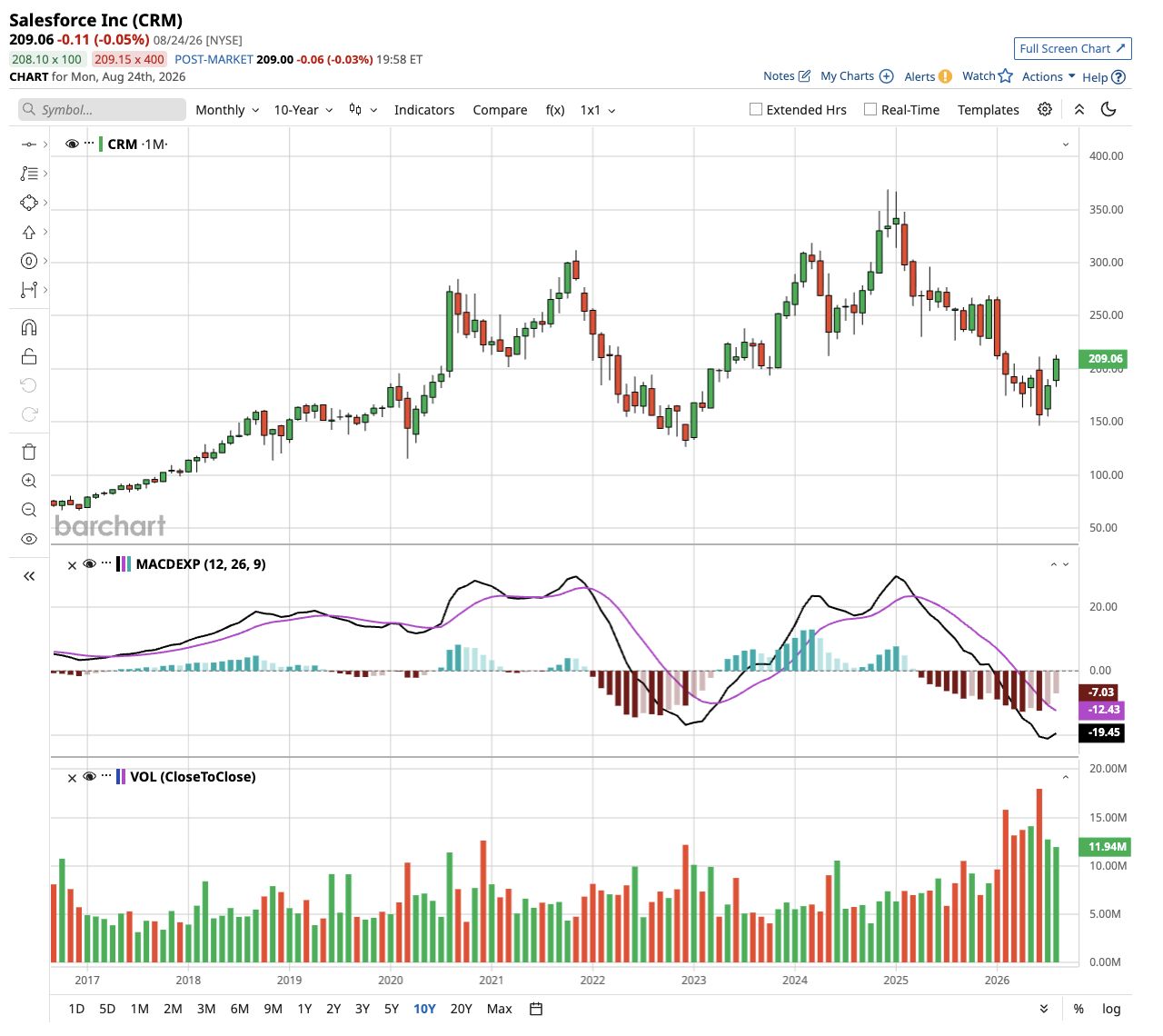Switch to log scale button
The image size is (1163, 1036).
(1111, 1009)
